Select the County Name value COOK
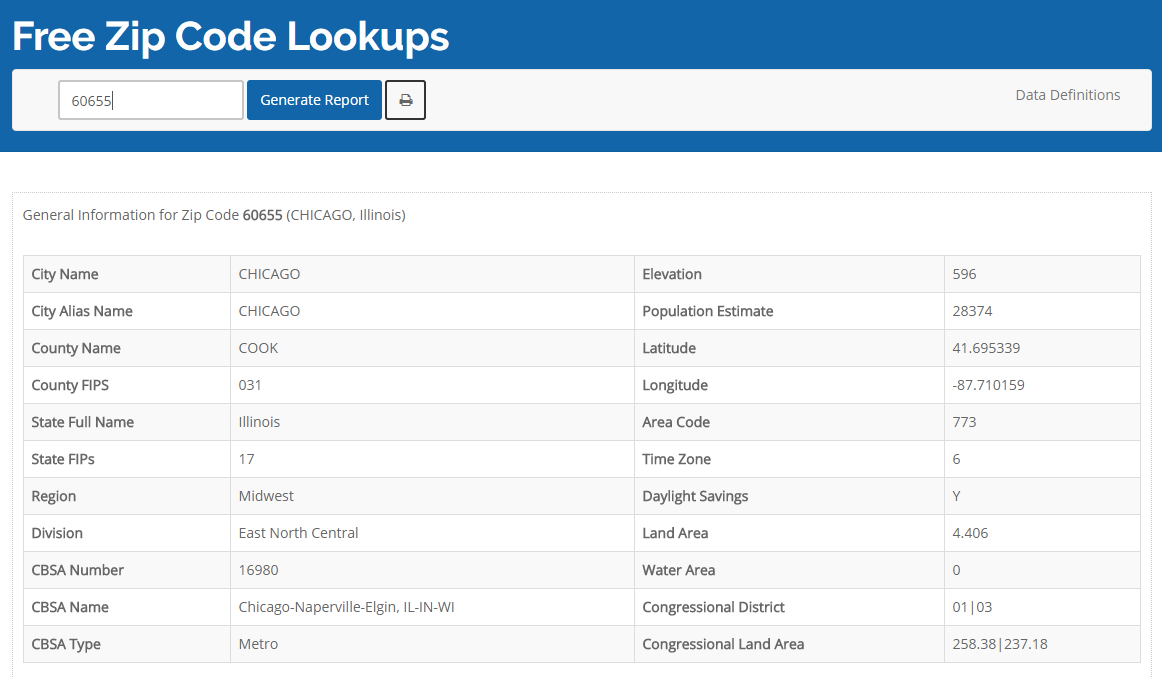The image size is (1162, 677). (259, 348)
